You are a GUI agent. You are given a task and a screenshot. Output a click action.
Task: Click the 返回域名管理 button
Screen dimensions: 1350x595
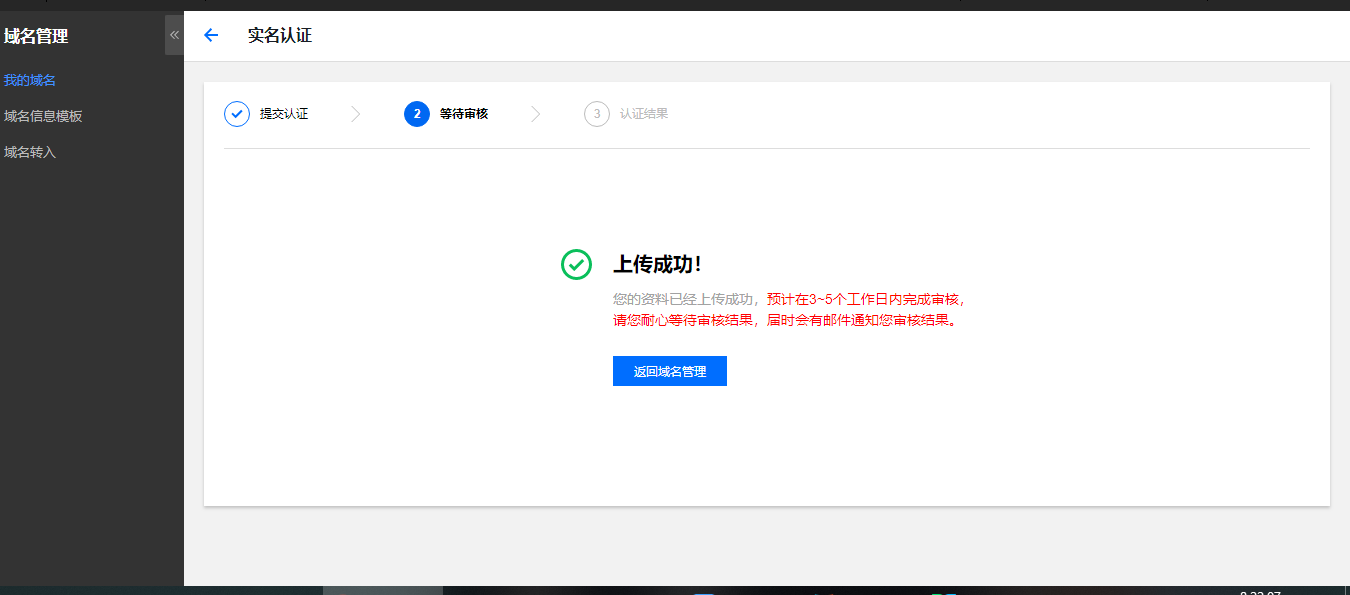coord(669,370)
